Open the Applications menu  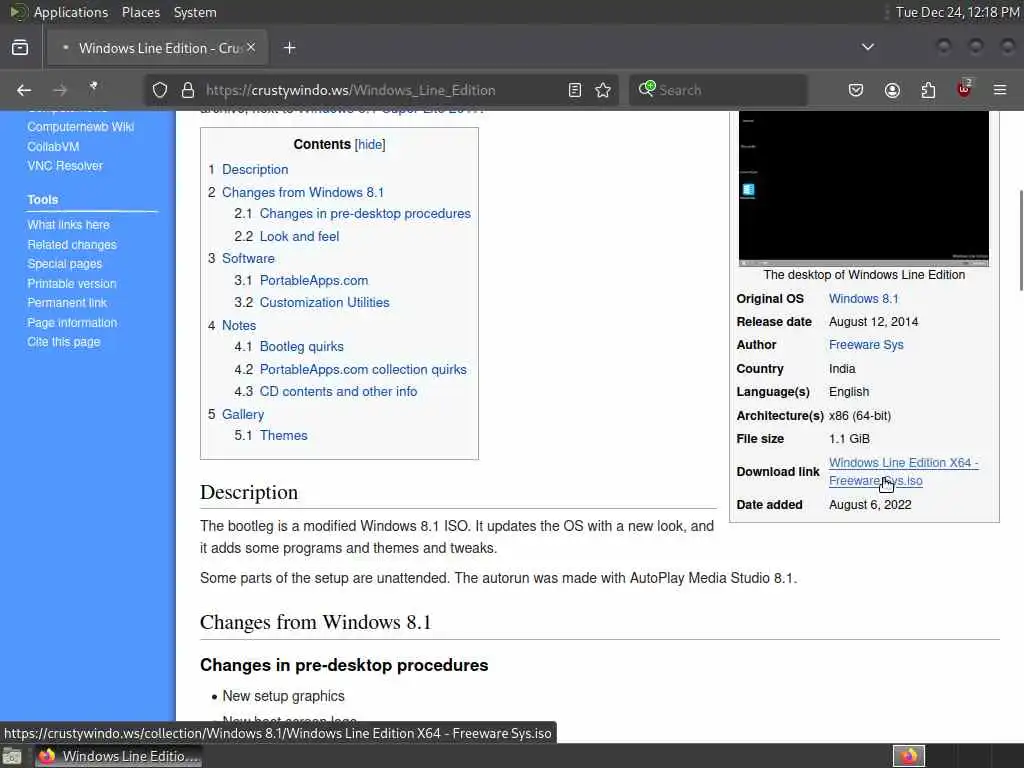[71, 12]
